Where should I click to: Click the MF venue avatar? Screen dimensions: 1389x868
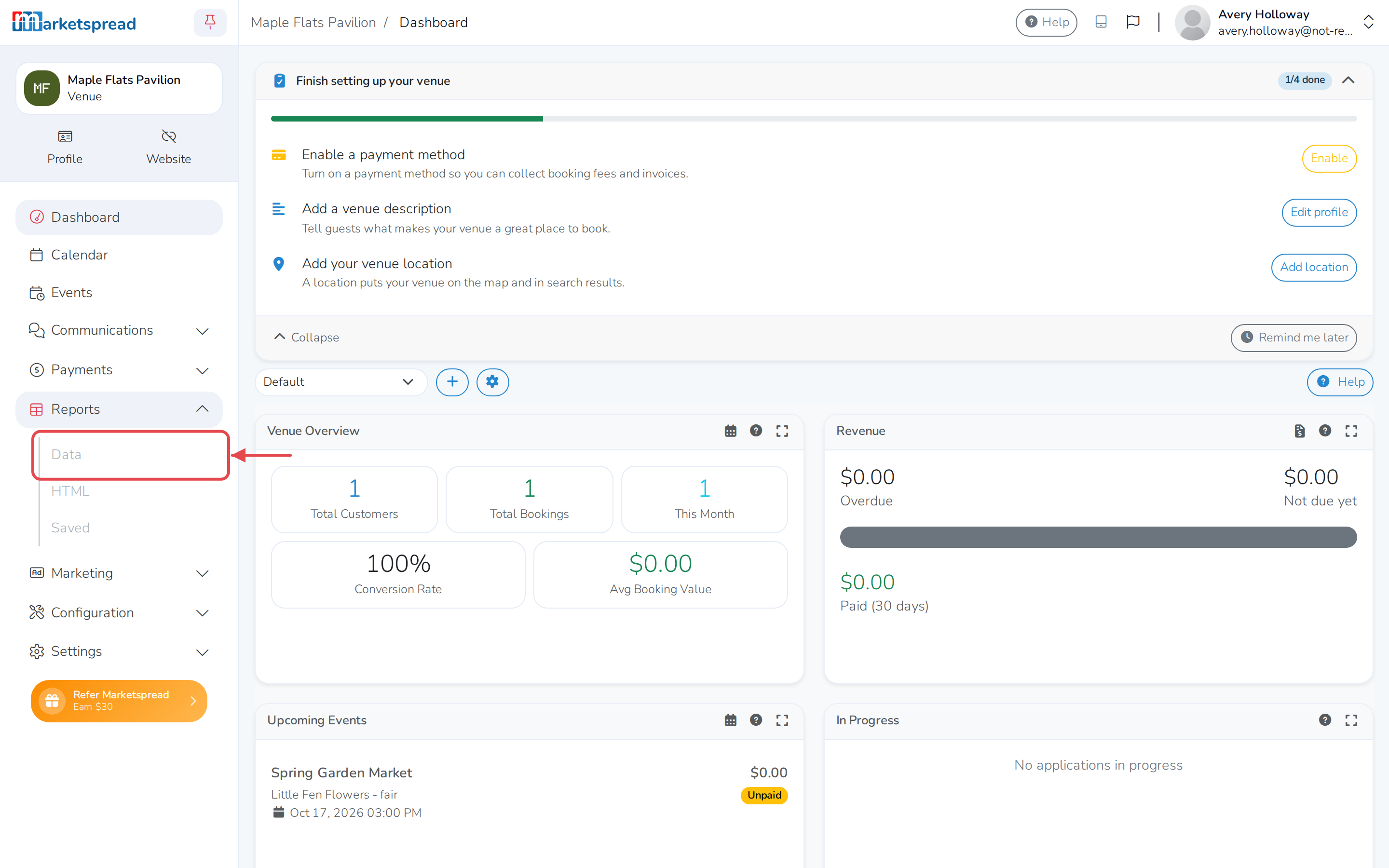[x=41, y=88]
